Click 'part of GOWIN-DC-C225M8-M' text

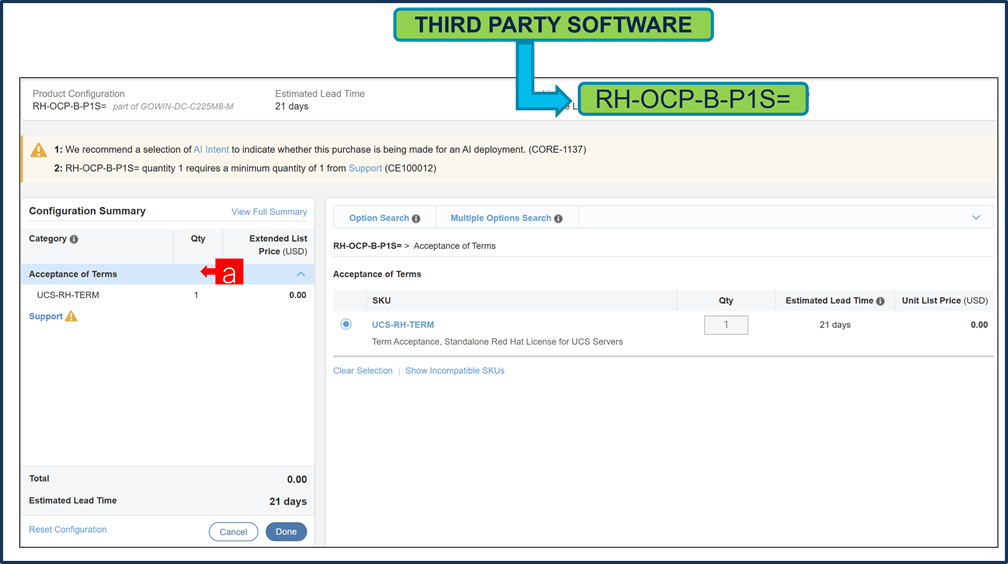(x=173, y=107)
